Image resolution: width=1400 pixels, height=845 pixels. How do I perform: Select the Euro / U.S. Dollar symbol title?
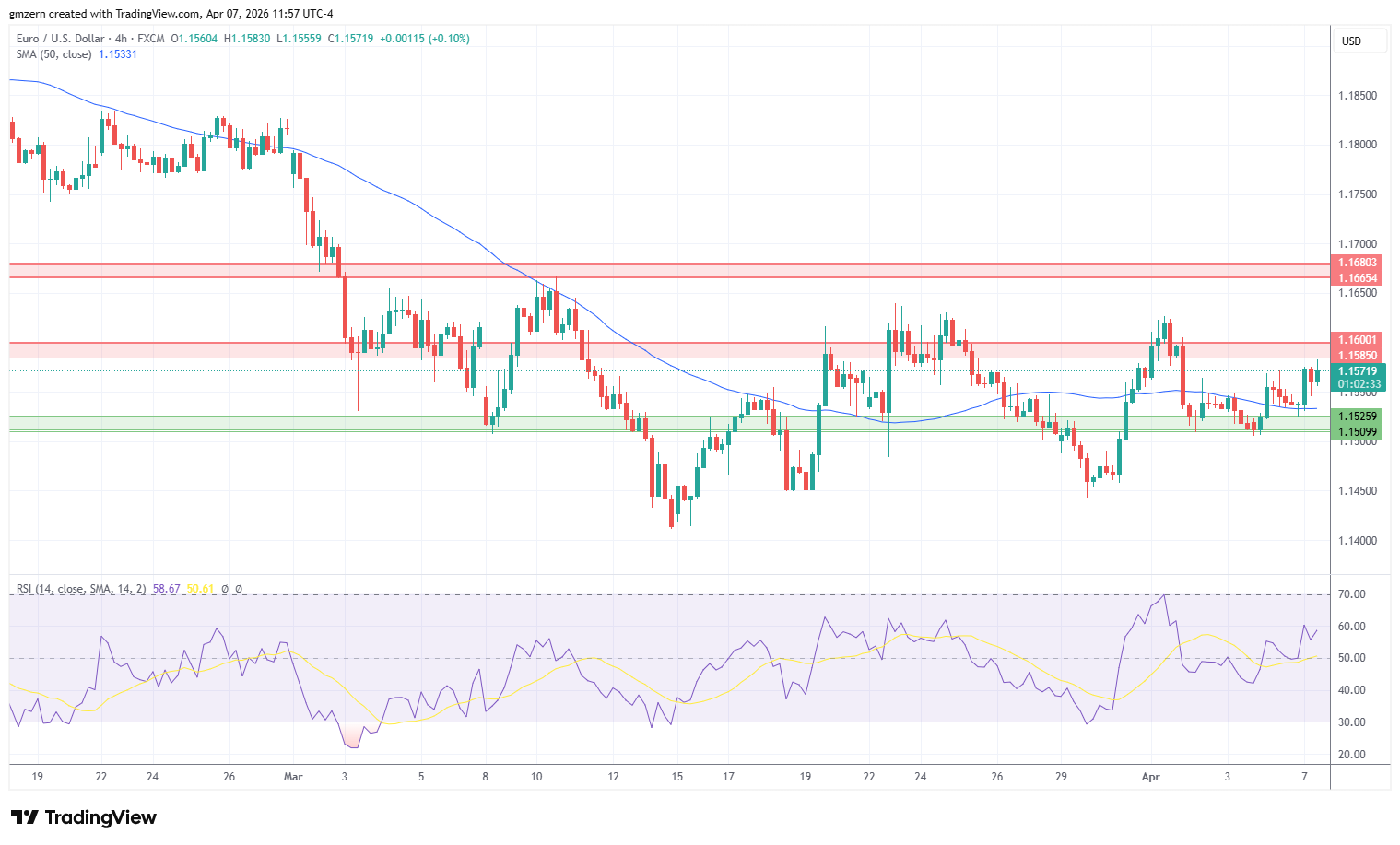[x=61, y=39]
